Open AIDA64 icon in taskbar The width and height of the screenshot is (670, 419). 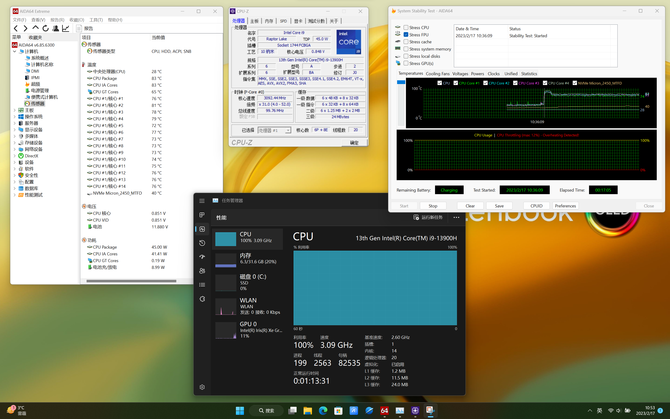384,410
